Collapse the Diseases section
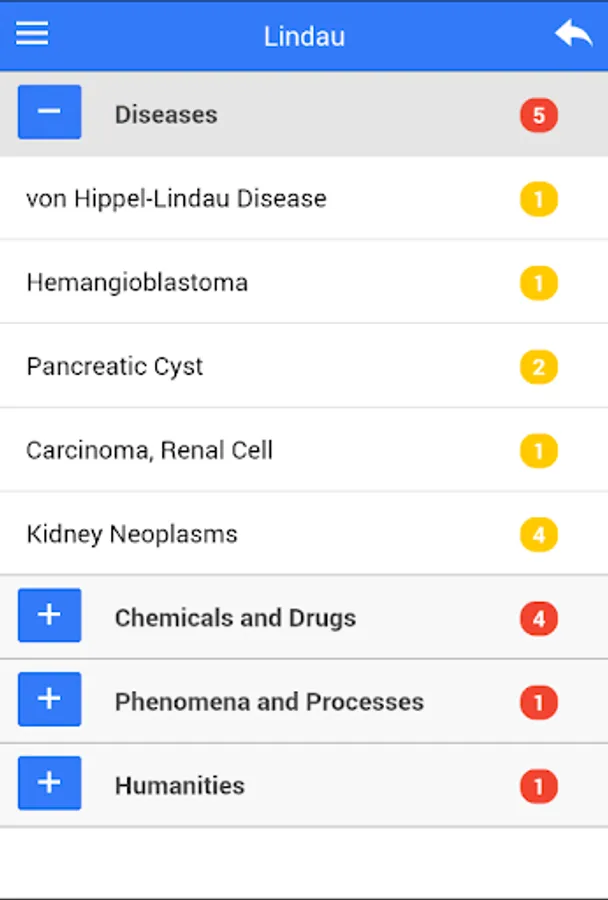 coord(49,112)
